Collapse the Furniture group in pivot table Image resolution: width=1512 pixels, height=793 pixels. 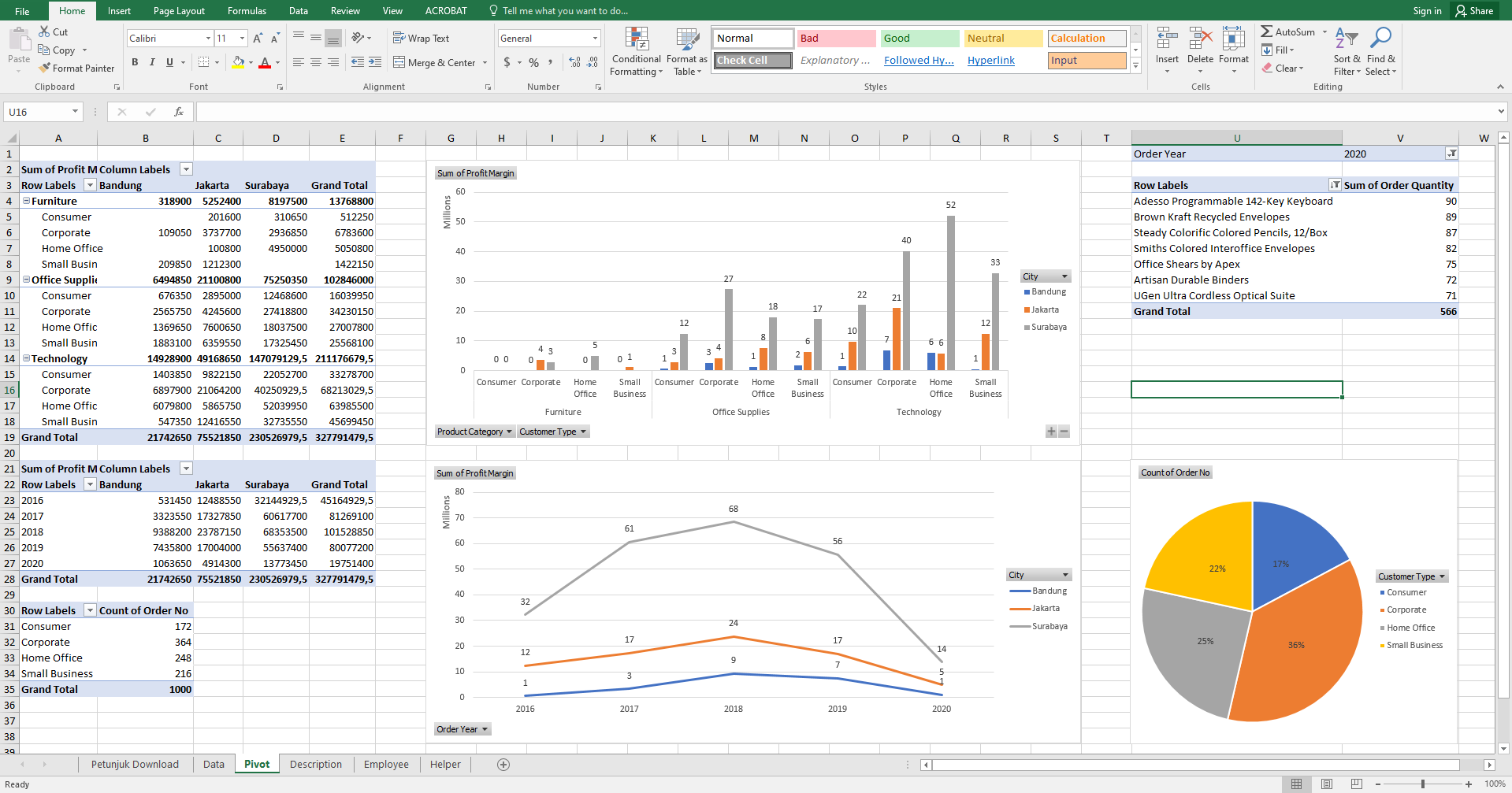click(26, 201)
